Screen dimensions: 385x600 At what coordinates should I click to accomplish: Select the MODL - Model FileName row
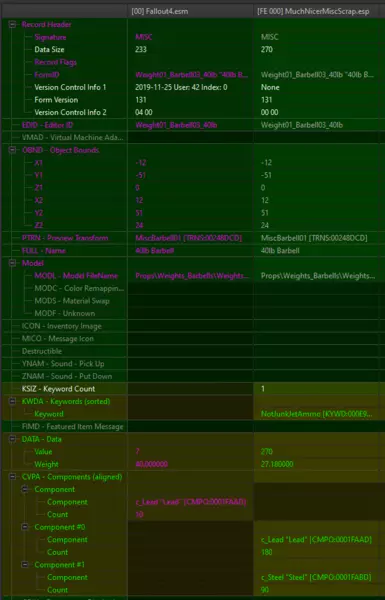pos(193,276)
